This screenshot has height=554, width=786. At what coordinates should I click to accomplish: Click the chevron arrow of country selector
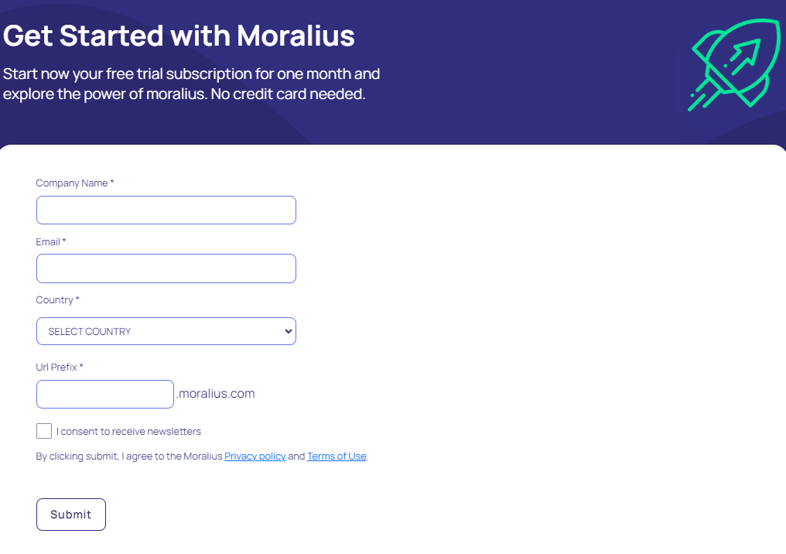coord(288,331)
